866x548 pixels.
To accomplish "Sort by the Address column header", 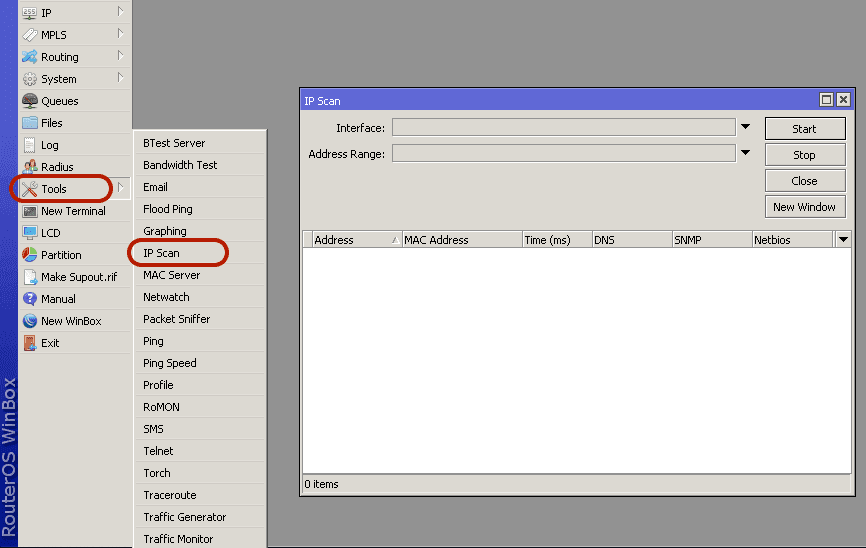I will (357, 240).
